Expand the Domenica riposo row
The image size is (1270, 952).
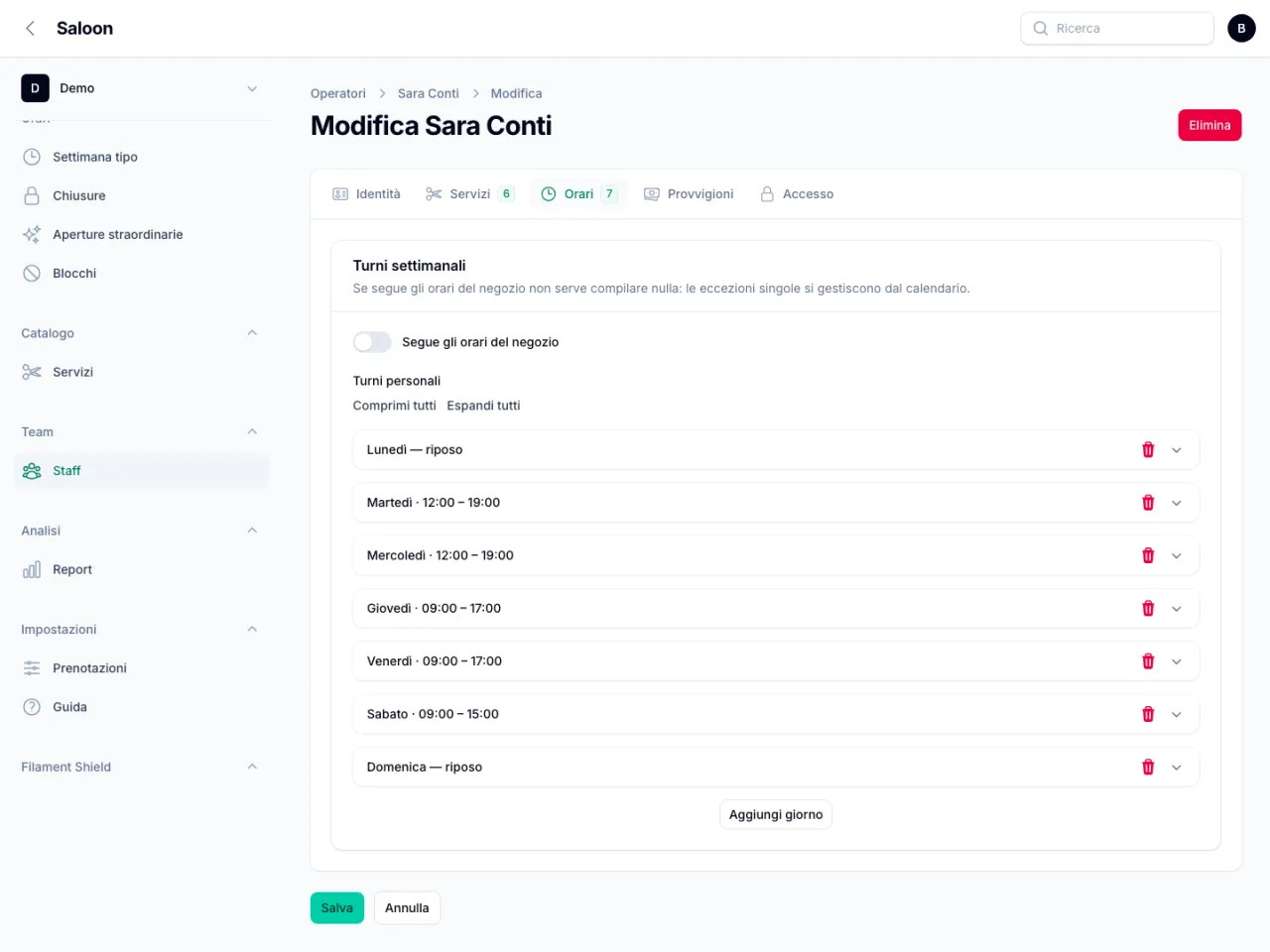point(1177,768)
